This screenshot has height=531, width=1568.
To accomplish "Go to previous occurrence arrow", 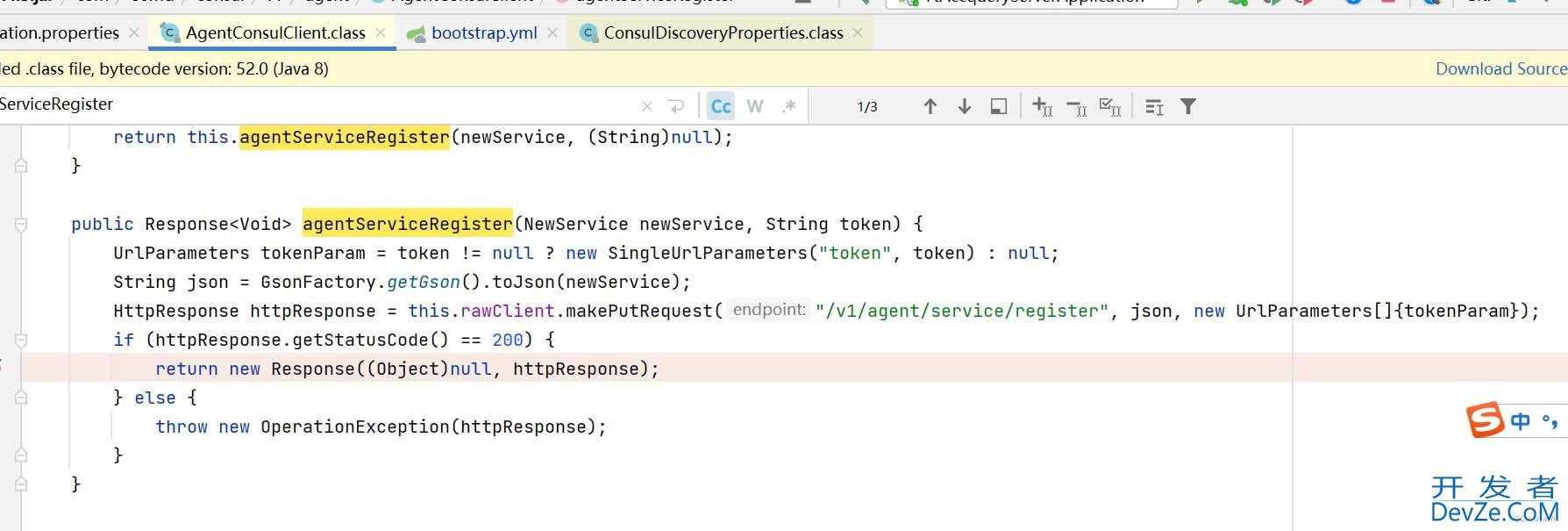I will (x=930, y=106).
